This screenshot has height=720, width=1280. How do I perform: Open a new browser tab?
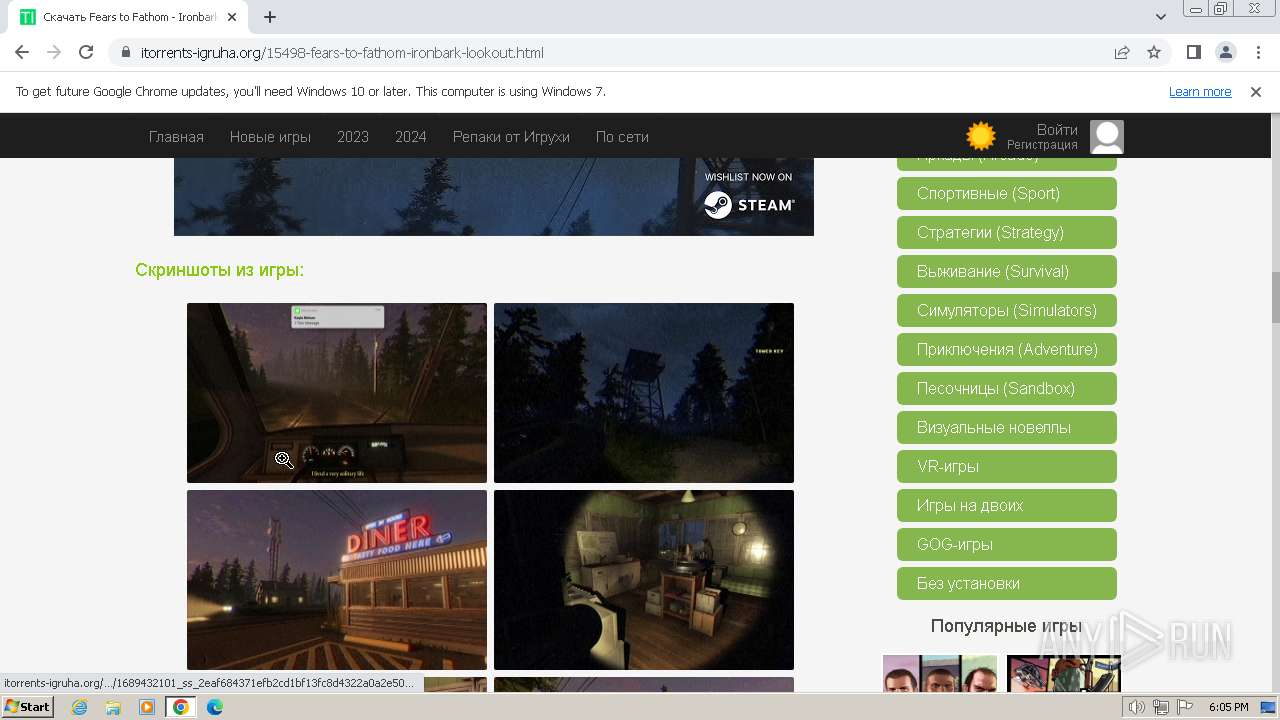270,17
